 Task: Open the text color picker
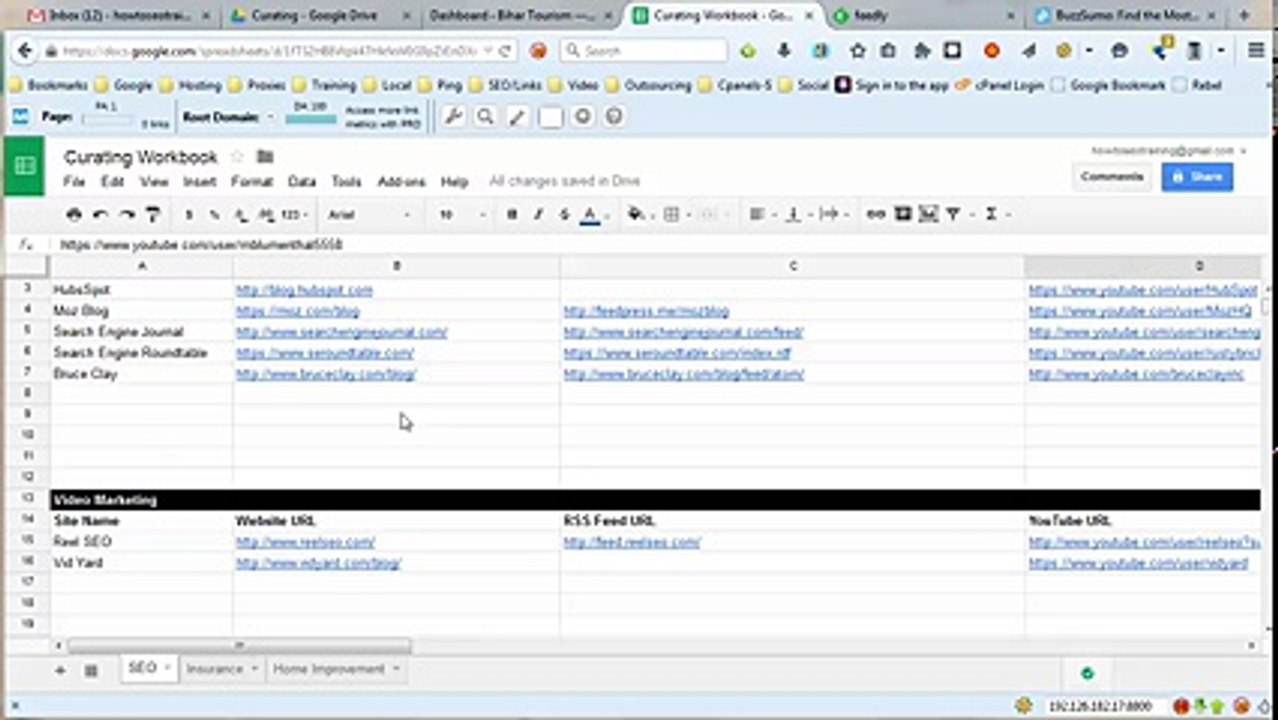(x=590, y=214)
